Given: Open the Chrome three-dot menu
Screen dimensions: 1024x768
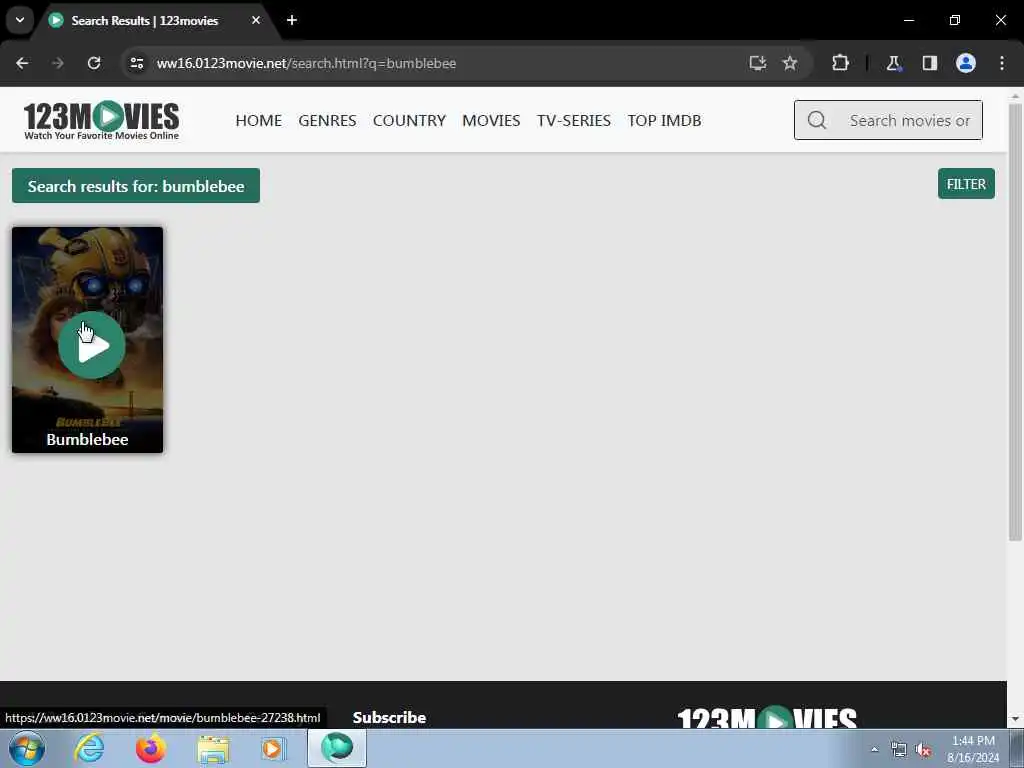Looking at the screenshot, I should (1002, 63).
